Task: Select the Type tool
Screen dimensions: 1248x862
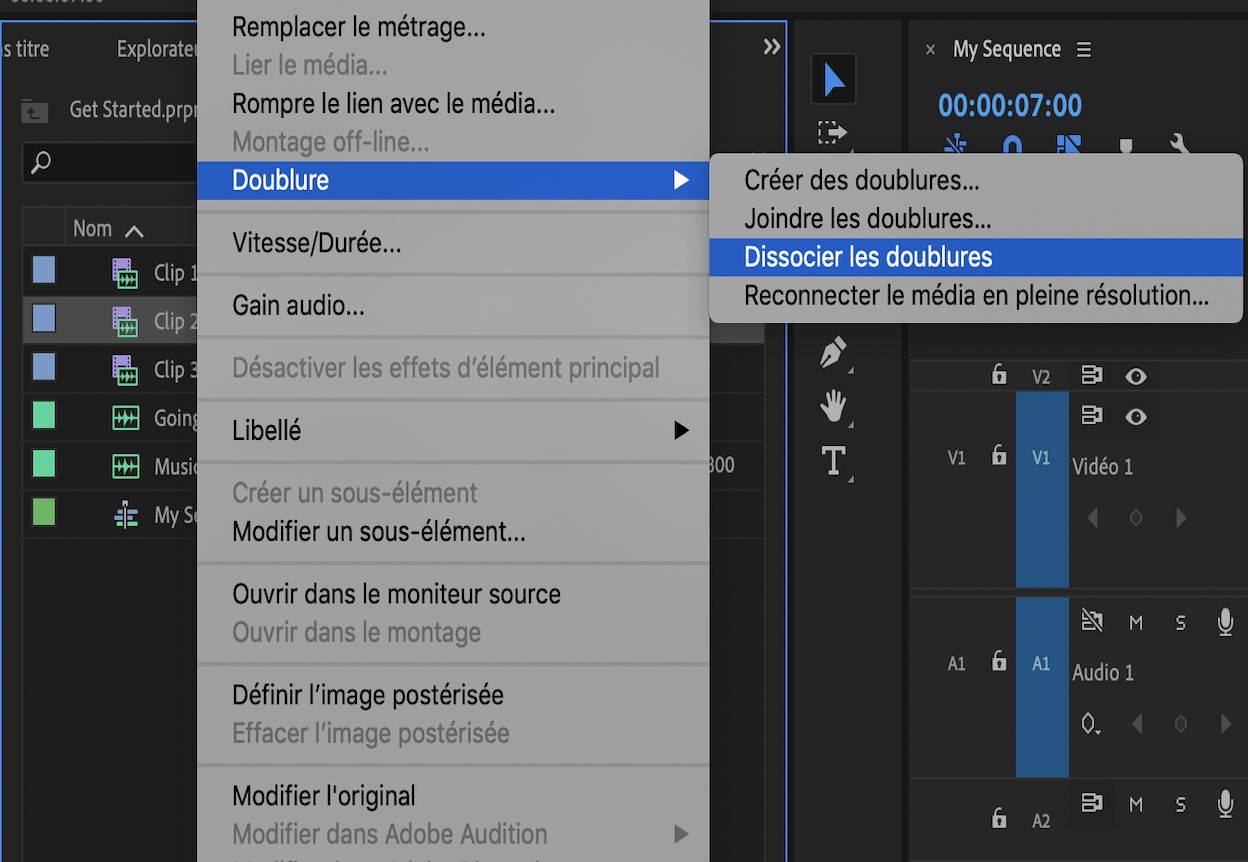Action: point(833,462)
